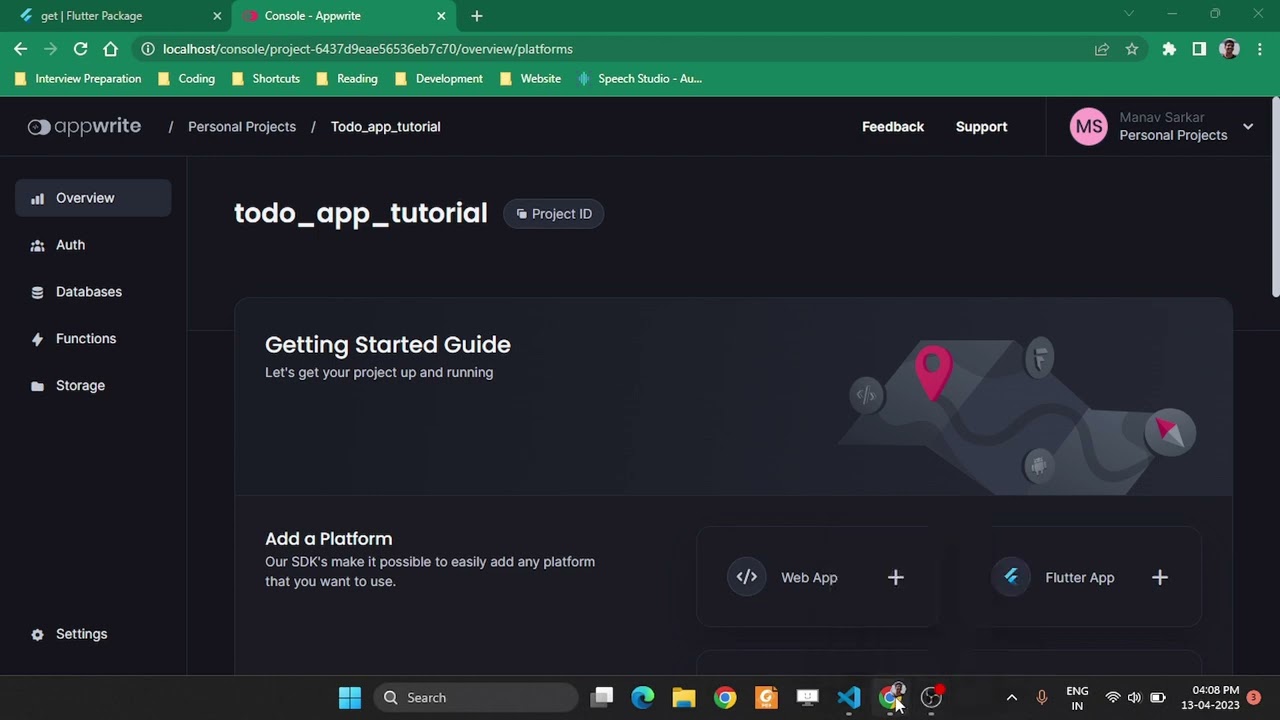Click the volume speaker tray icon
Image resolution: width=1280 pixels, height=720 pixels.
tap(1134, 698)
